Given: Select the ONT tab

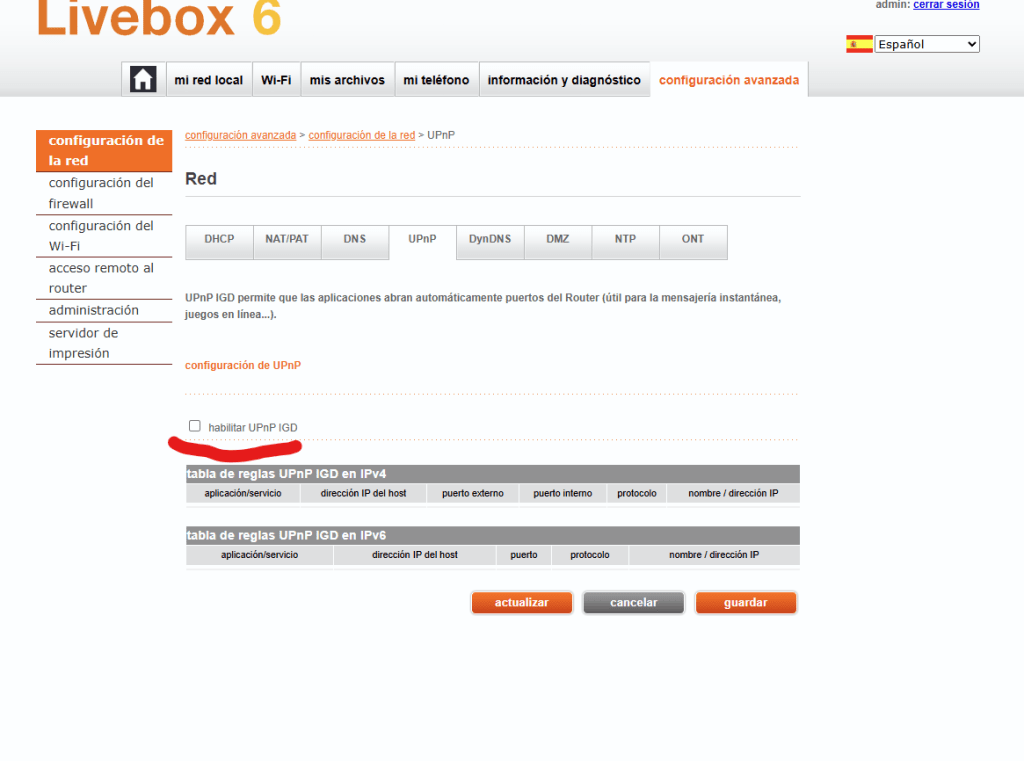Looking at the screenshot, I should (x=693, y=240).
